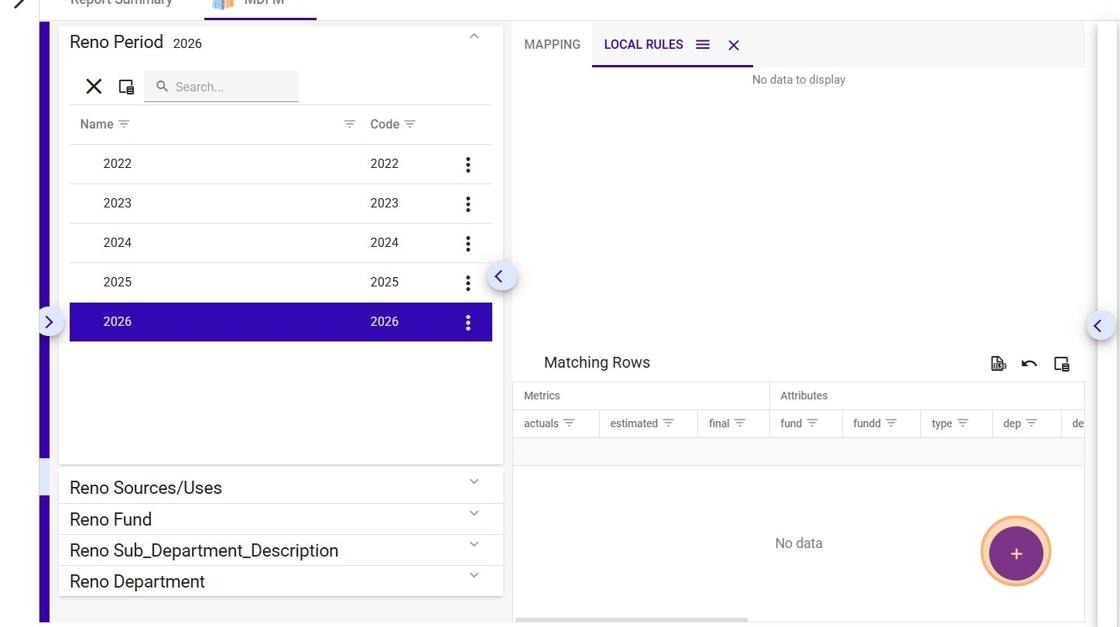This screenshot has height=627, width=1120.
Task: Open options menu for the 2023 row
Action: pyautogui.click(x=468, y=204)
